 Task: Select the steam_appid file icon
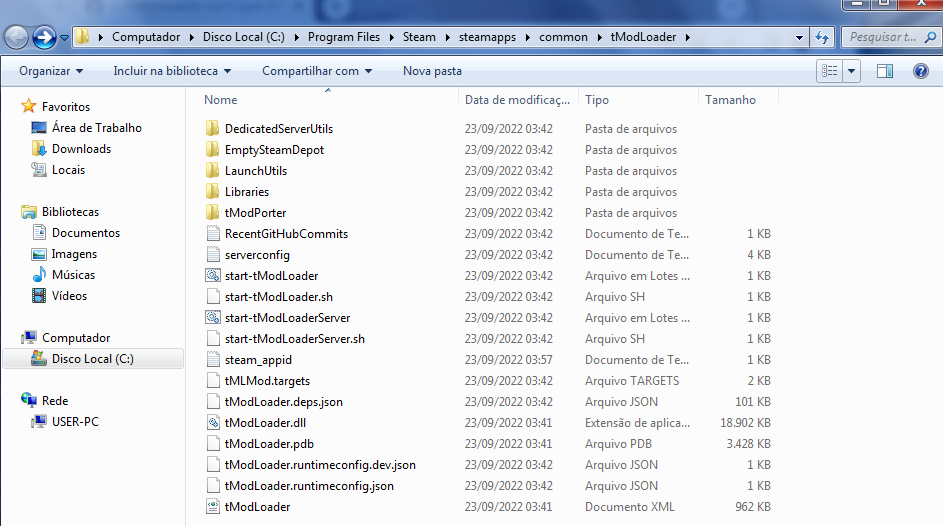[x=212, y=360]
